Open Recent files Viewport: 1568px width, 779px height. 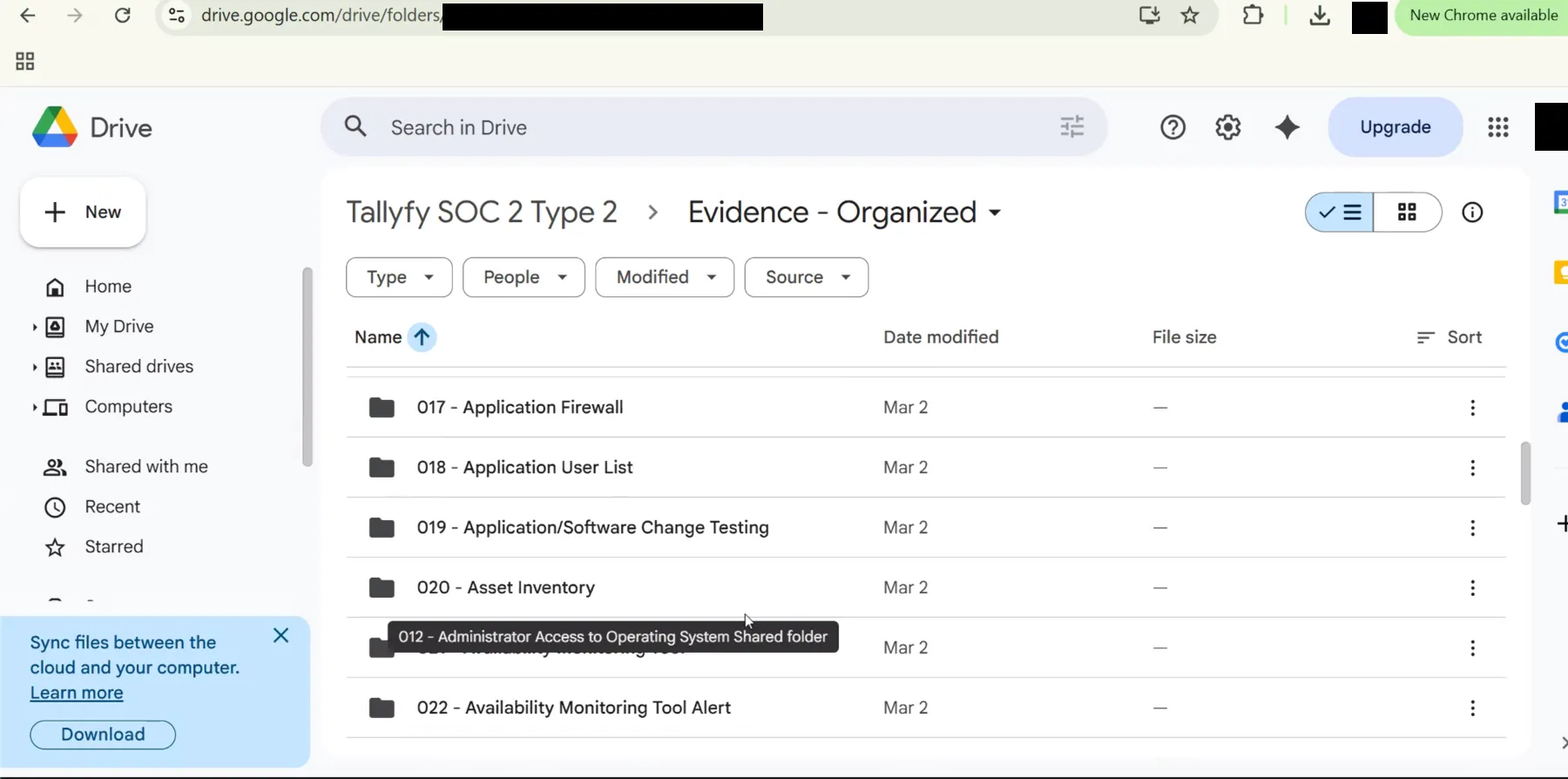point(112,507)
